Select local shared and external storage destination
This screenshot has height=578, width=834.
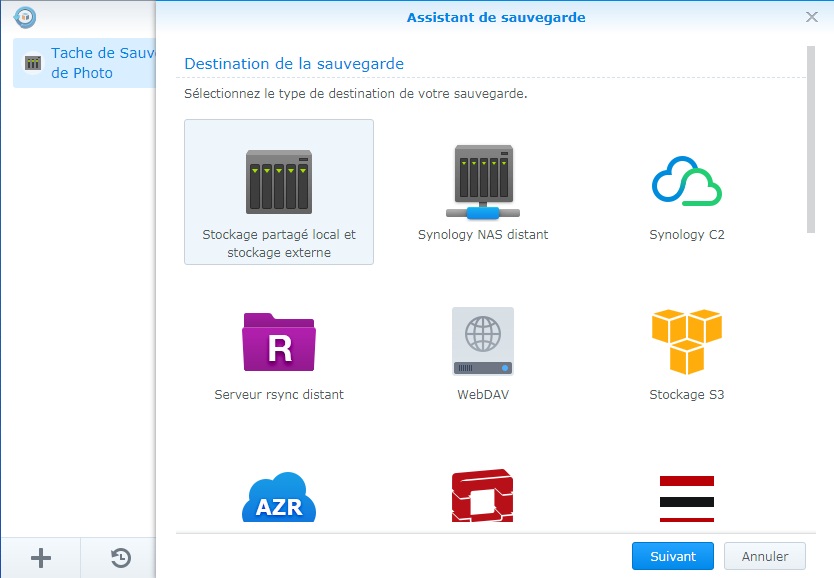click(x=279, y=192)
